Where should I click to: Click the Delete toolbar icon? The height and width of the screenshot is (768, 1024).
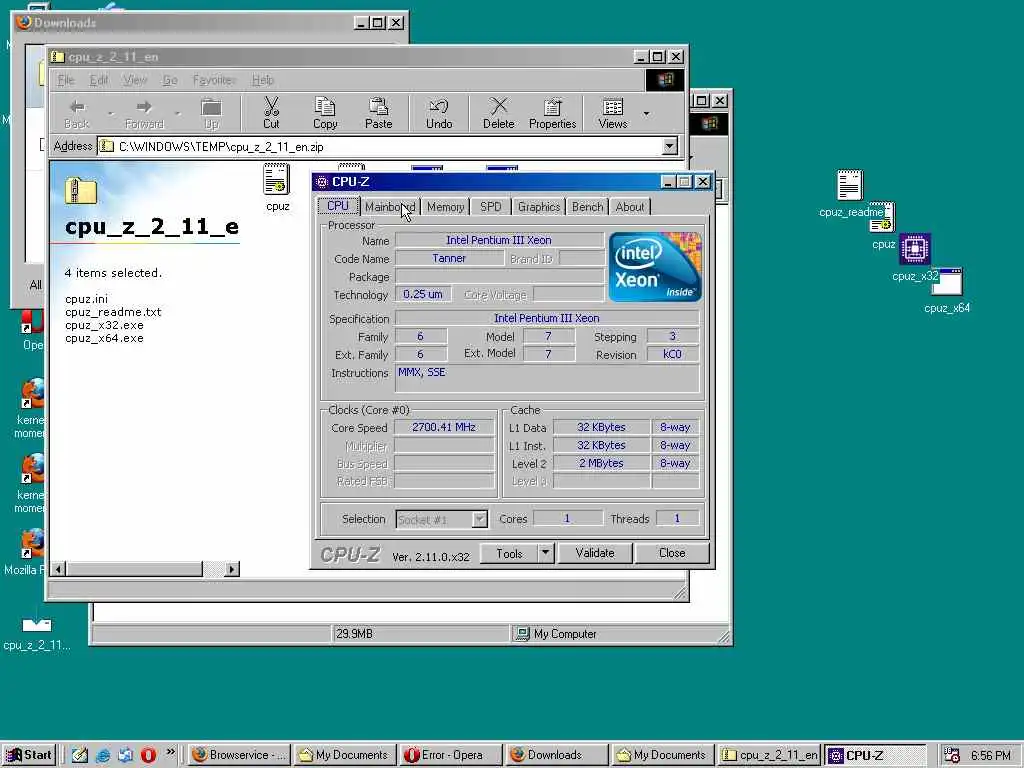coord(498,113)
